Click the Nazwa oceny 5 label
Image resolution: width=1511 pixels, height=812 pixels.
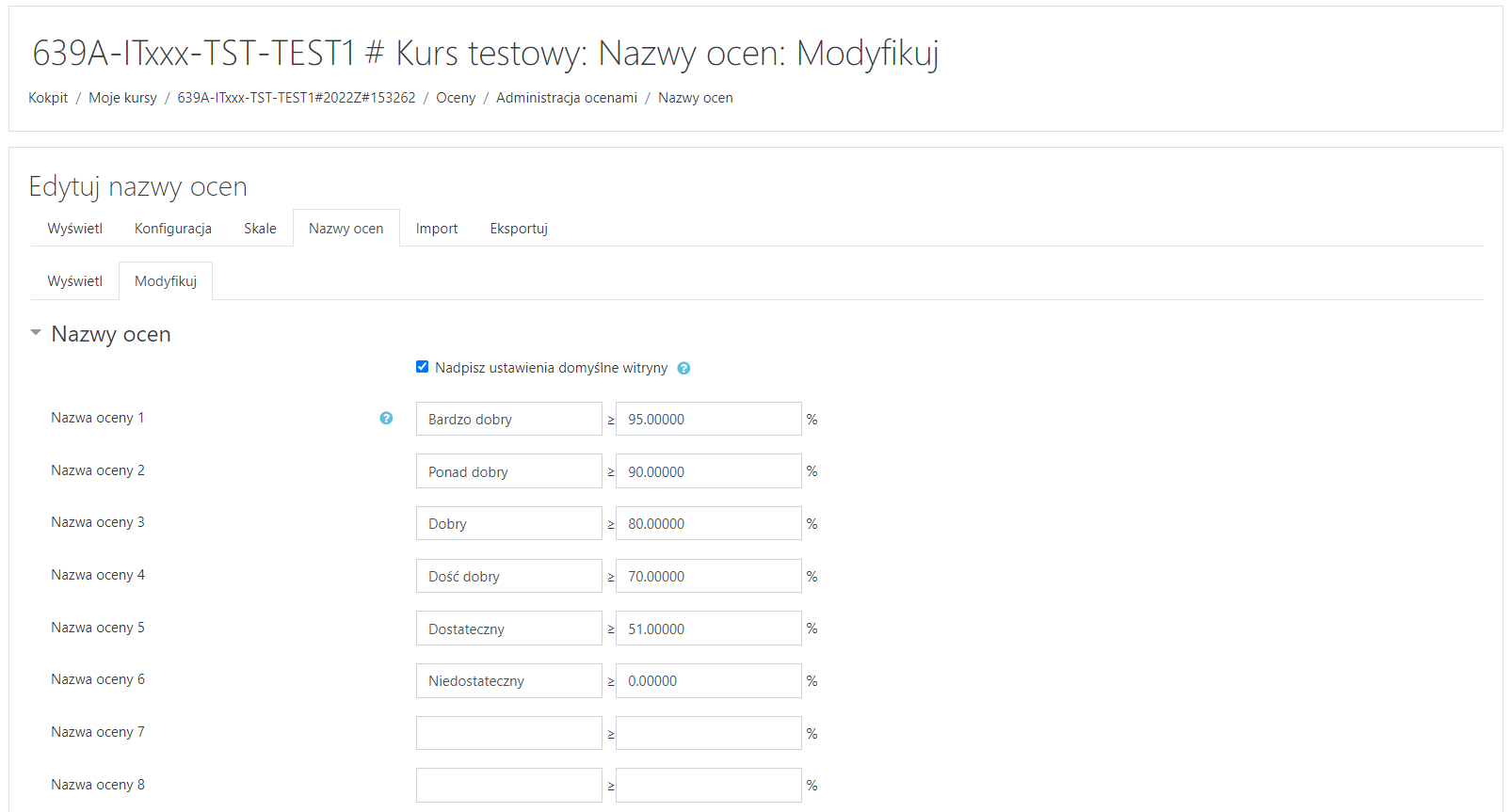pos(98,628)
